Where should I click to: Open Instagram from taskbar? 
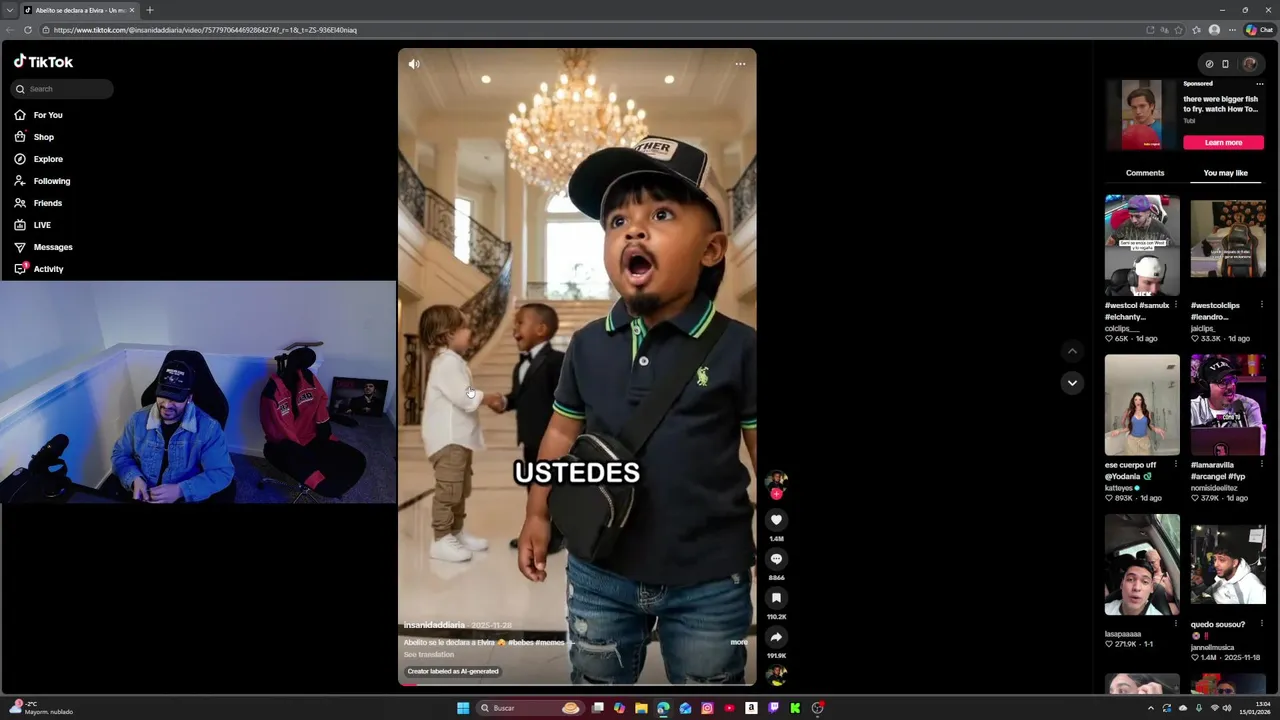click(x=707, y=708)
